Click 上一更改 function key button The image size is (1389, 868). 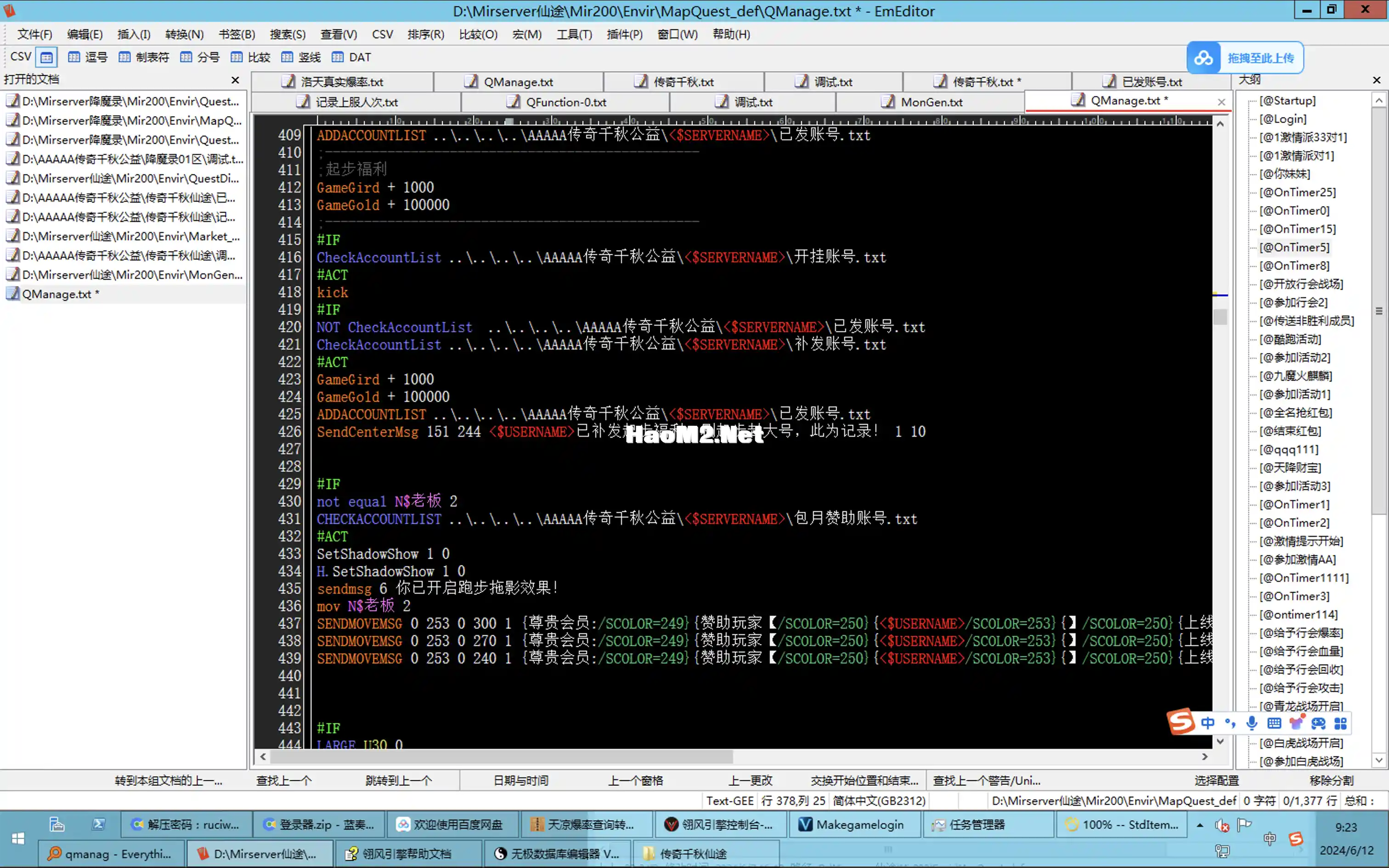[750, 781]
